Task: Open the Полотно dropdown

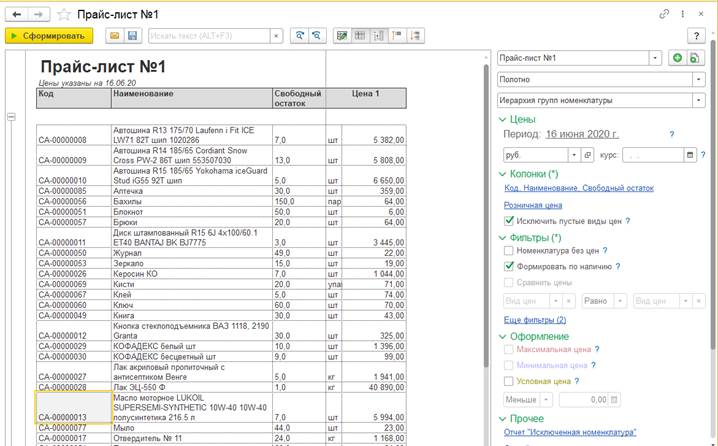Action: [698, 80]
